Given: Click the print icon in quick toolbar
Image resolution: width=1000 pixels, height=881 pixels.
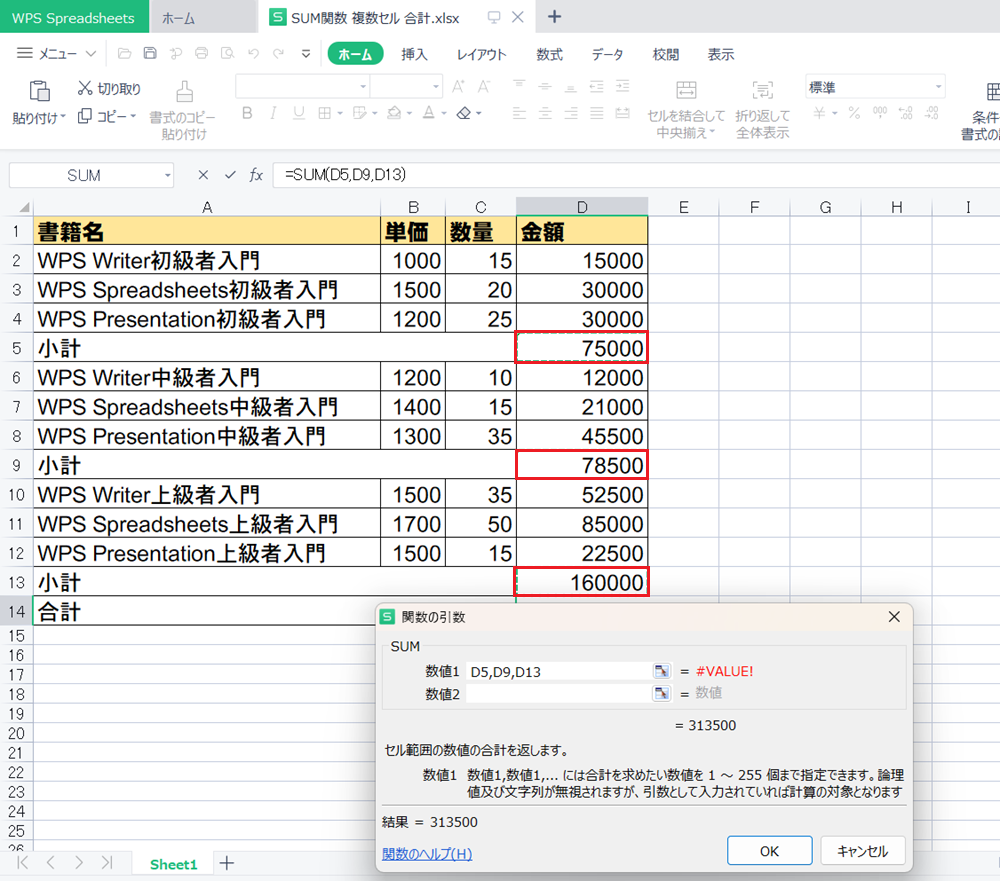Looking at the screenshot, I should (x=202, y=54).
